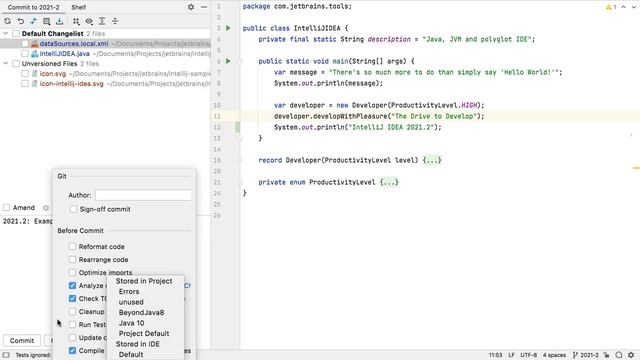Click the commit message text area
The image size is (640, 360).
27,273
